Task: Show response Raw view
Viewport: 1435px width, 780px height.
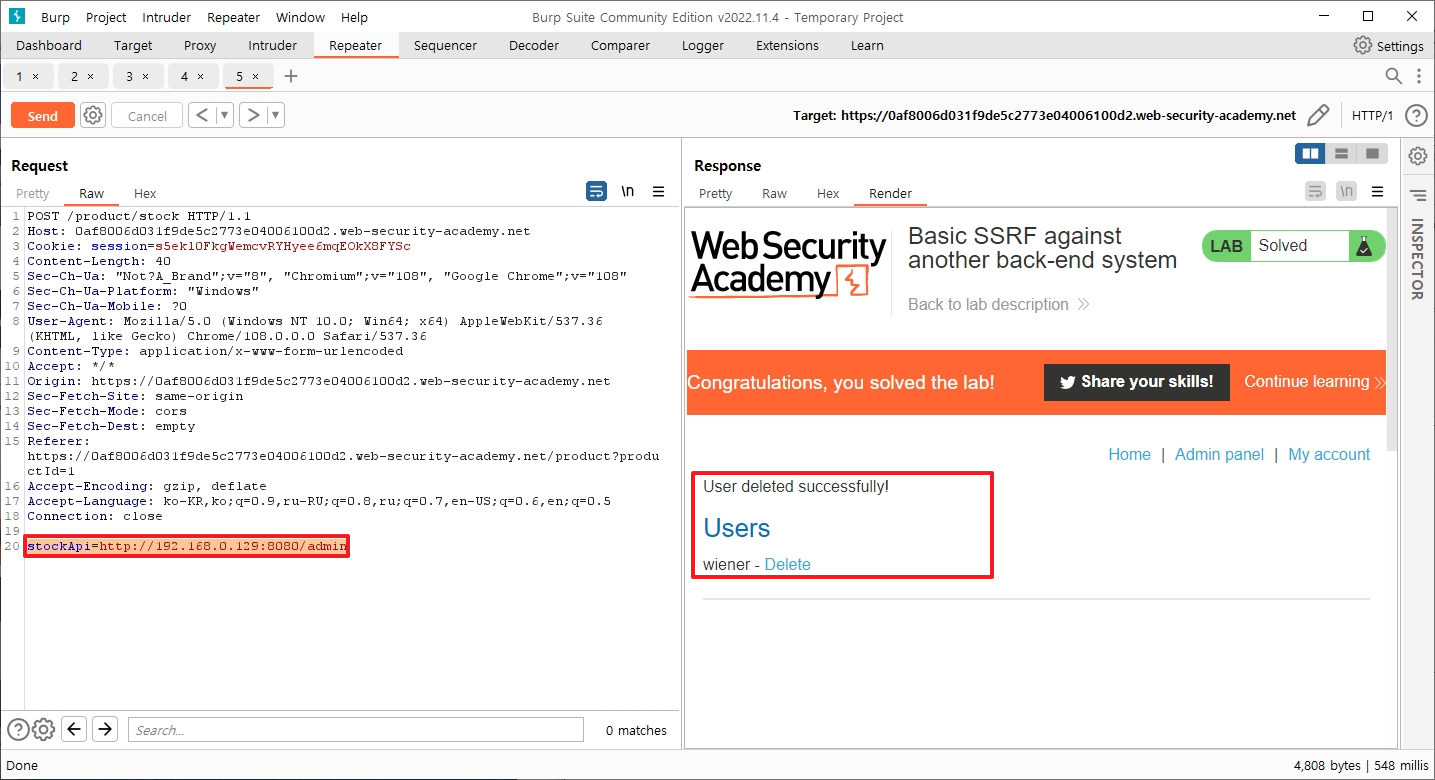Action: 774,194
